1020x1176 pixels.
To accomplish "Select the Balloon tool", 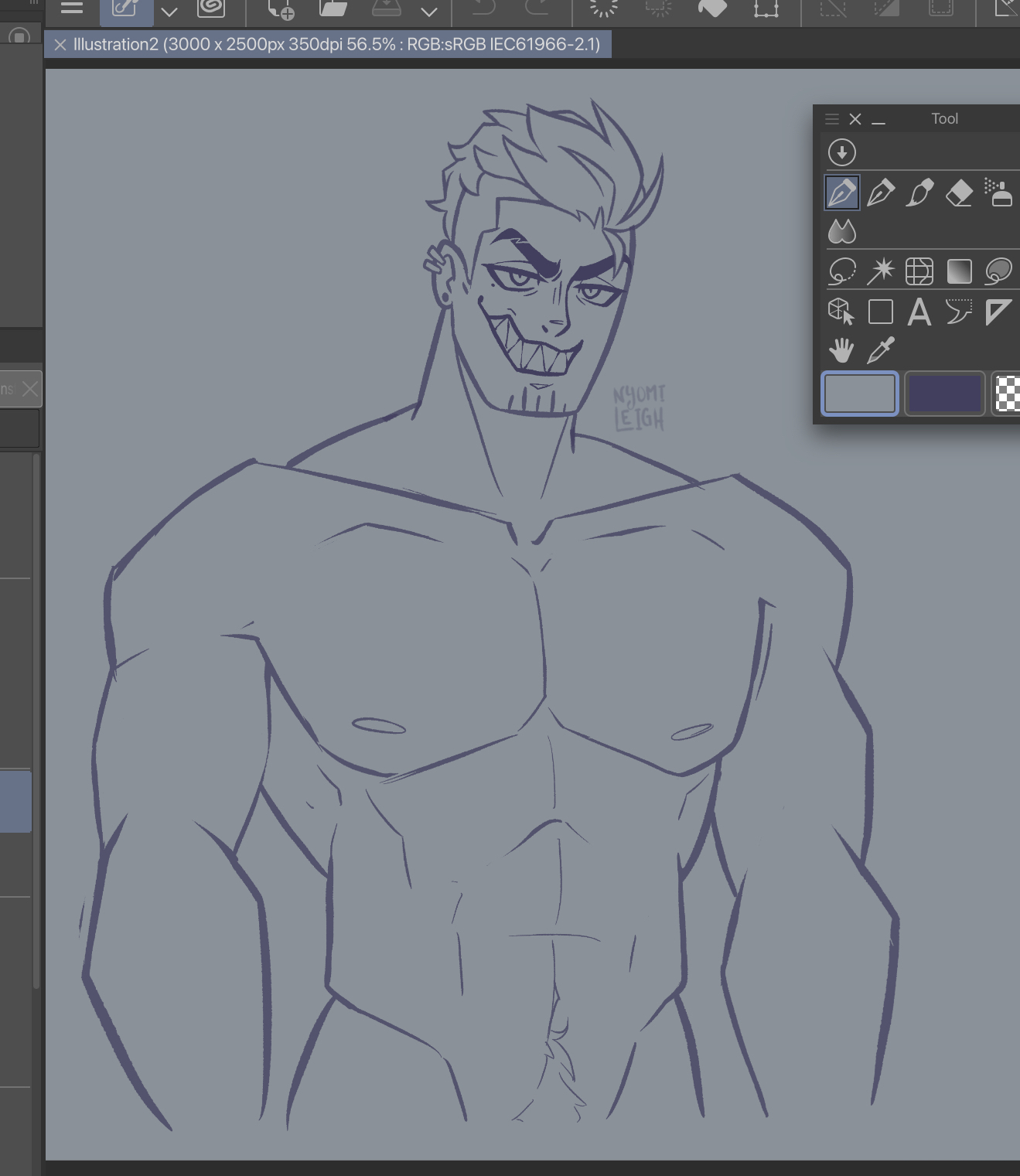I will click(x=959, y=312).
